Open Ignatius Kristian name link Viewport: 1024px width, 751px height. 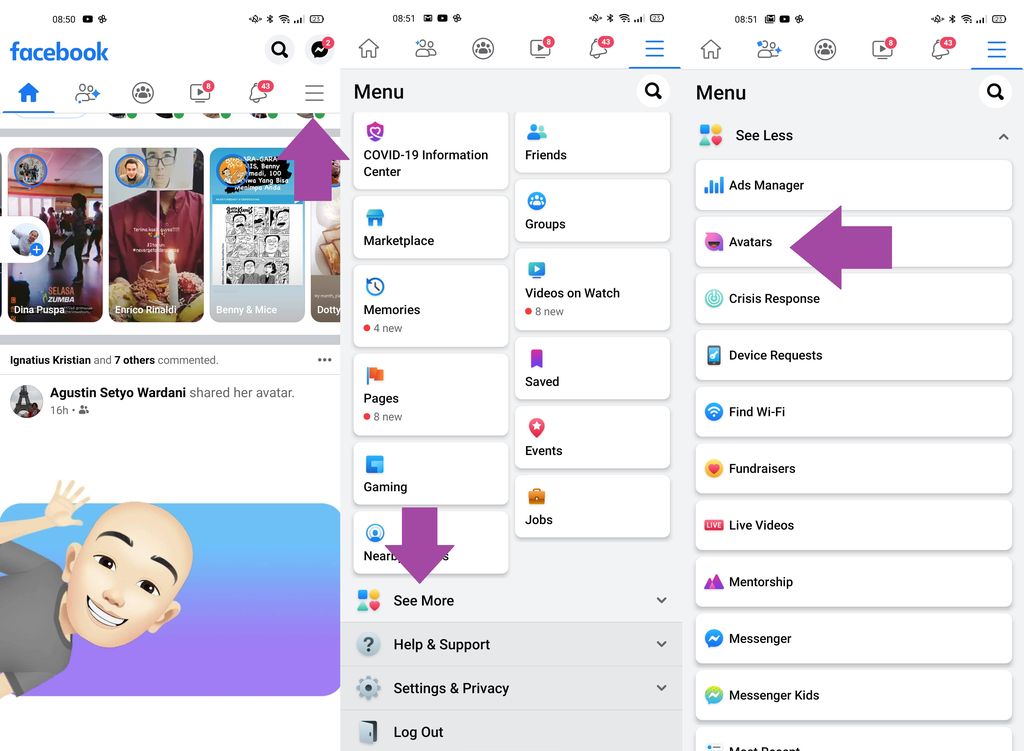point(50,360)
